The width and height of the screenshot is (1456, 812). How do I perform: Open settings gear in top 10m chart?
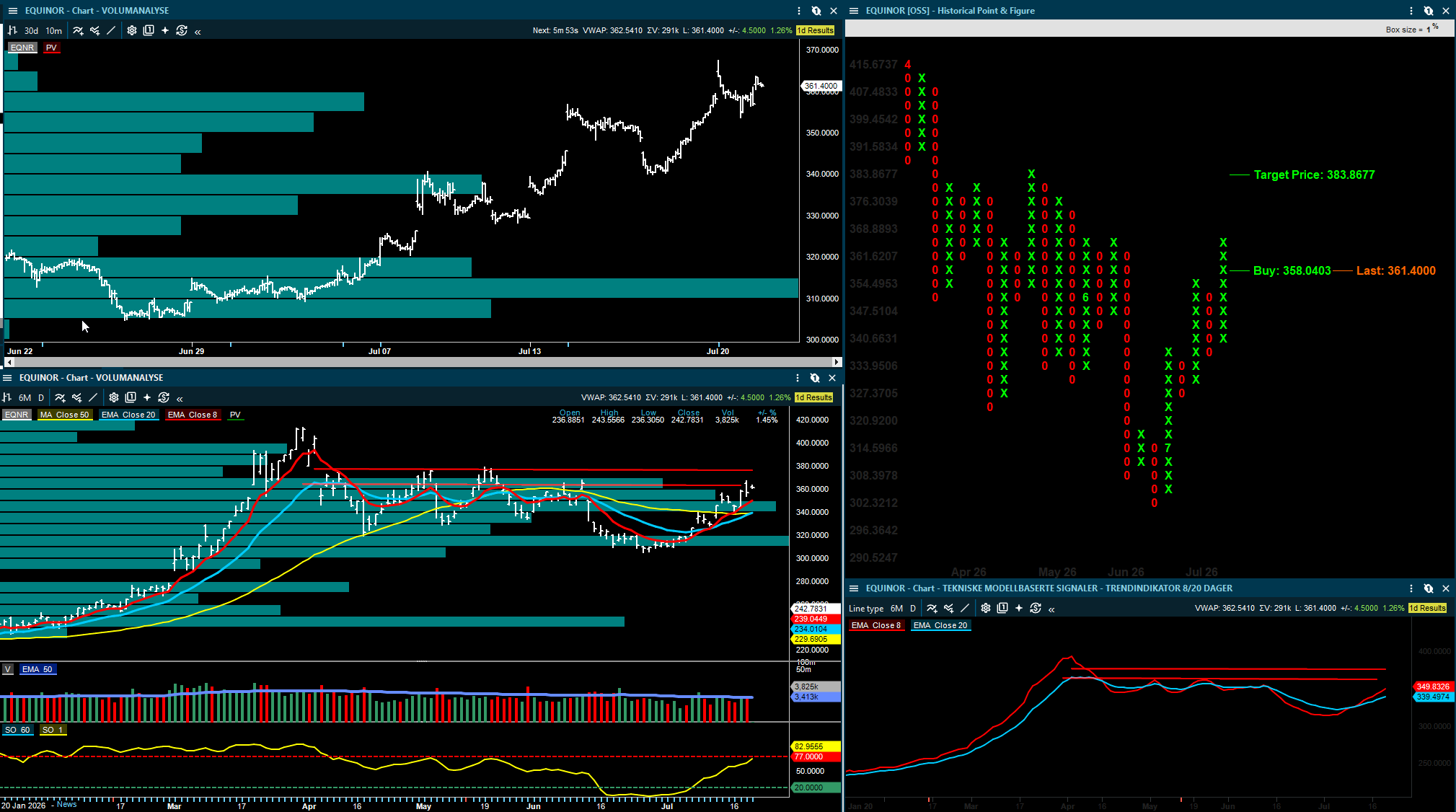click(x=132, y=30)
